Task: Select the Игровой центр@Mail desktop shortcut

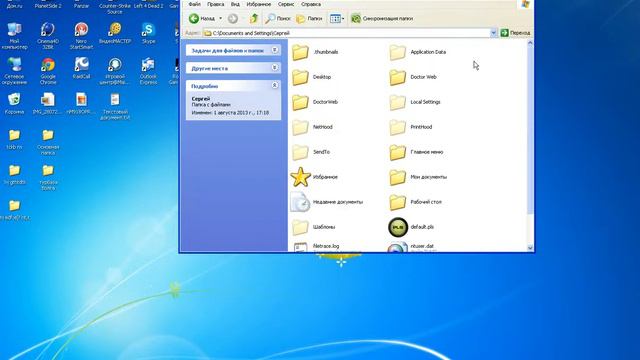Action: pos(115,71)
